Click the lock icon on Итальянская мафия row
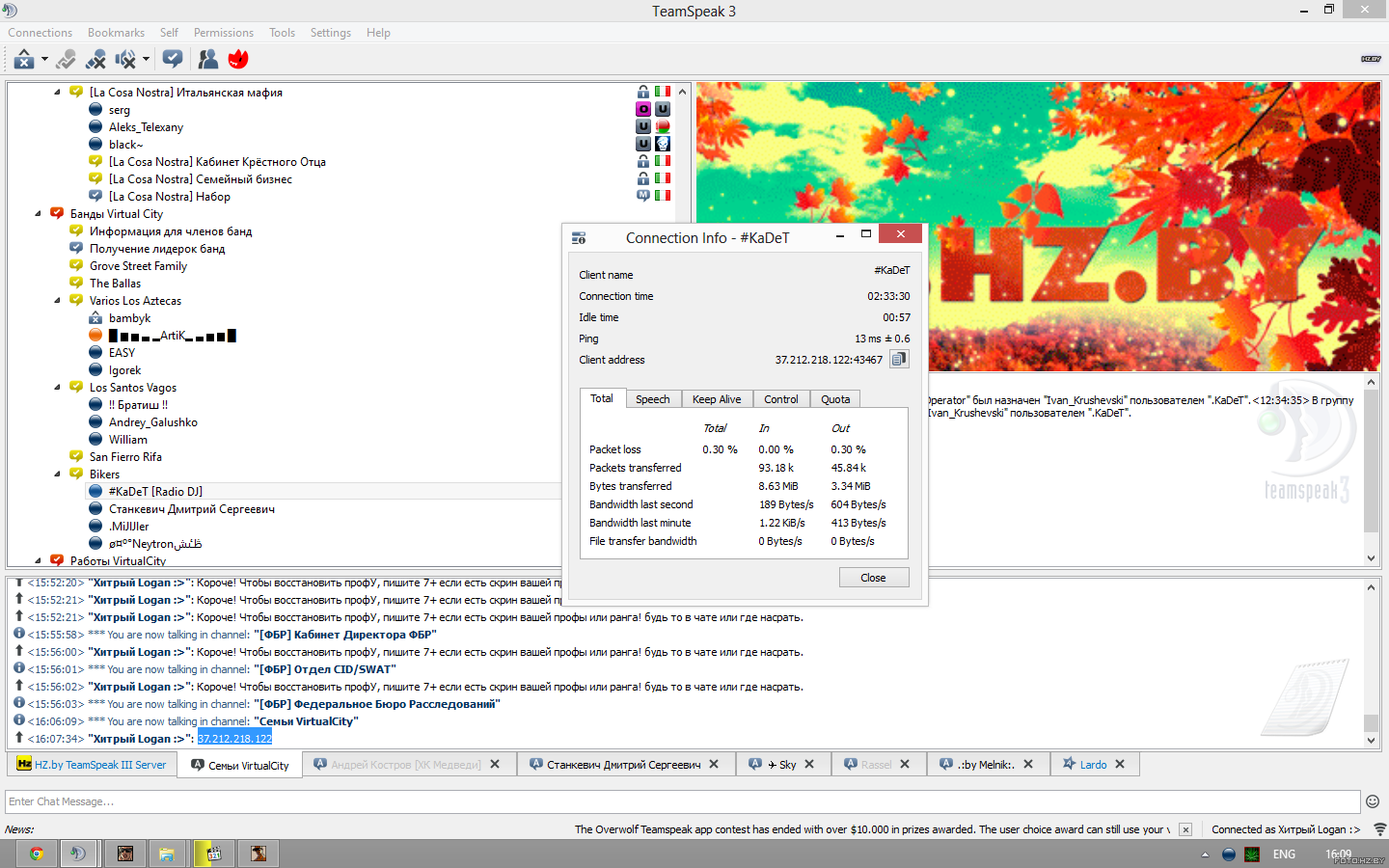Screen dimensions: 1389x868 point(643,92)
